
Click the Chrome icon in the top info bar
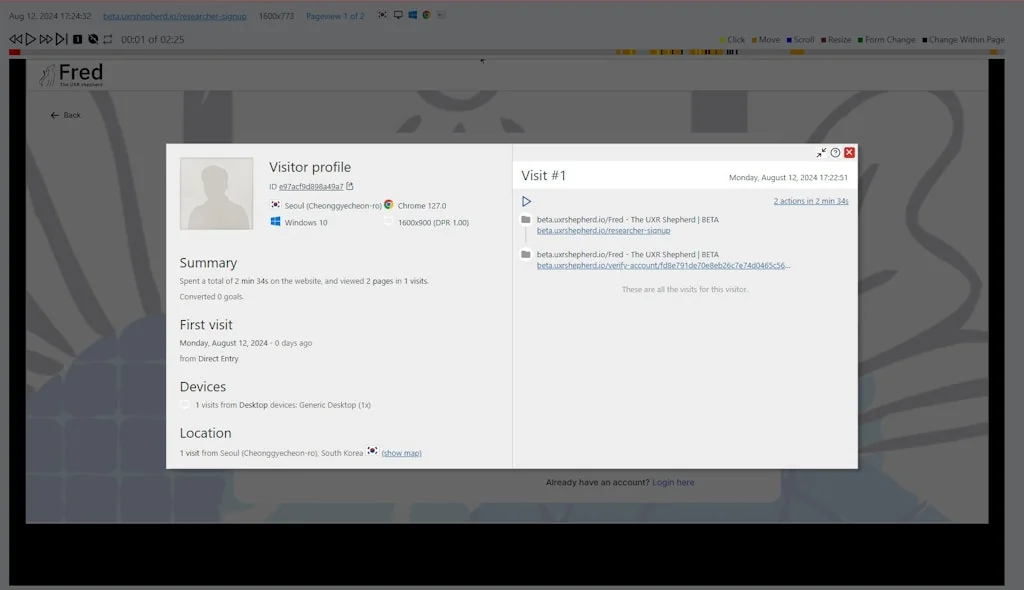426,15
